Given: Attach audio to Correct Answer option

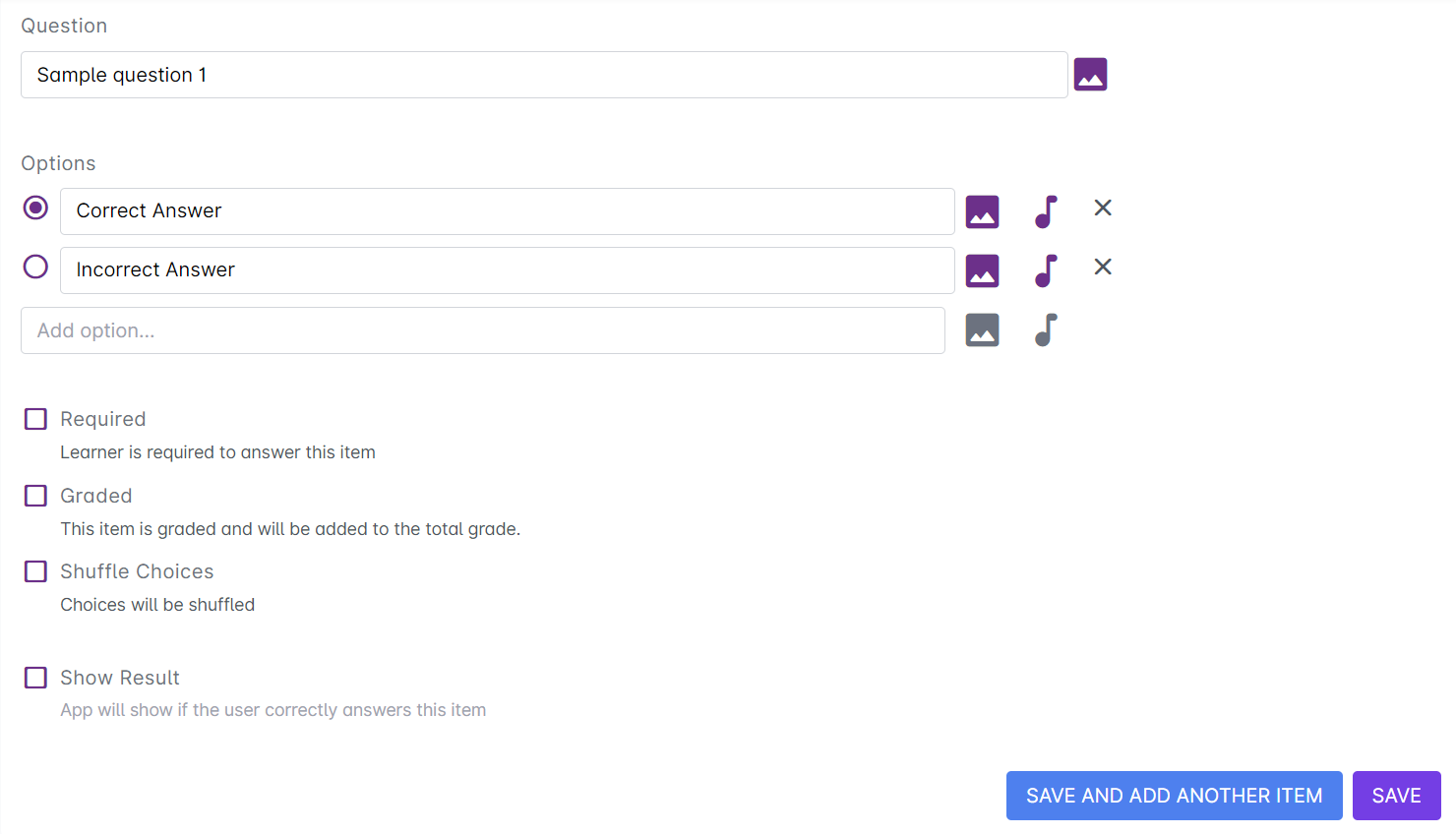Looking at the screenshot, I should tap(1046, 211).
